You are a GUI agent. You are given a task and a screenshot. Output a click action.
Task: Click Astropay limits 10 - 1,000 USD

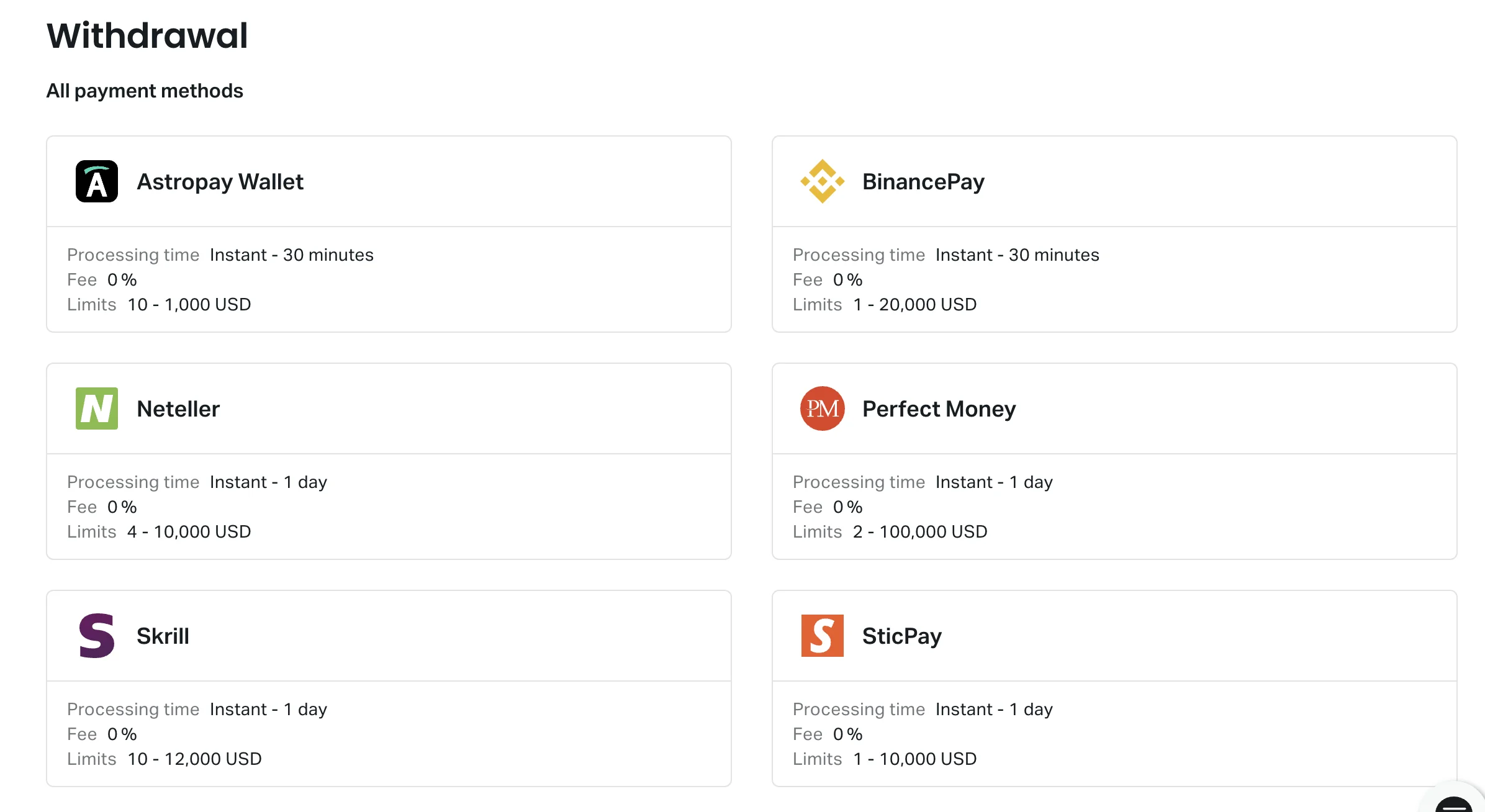coord(189,305)
